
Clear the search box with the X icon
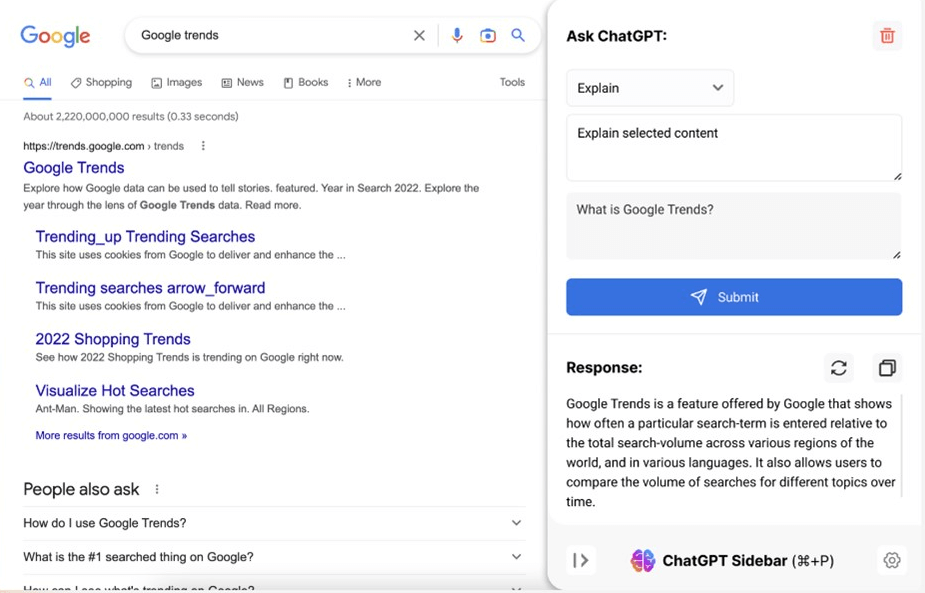[x=419, y=35]
